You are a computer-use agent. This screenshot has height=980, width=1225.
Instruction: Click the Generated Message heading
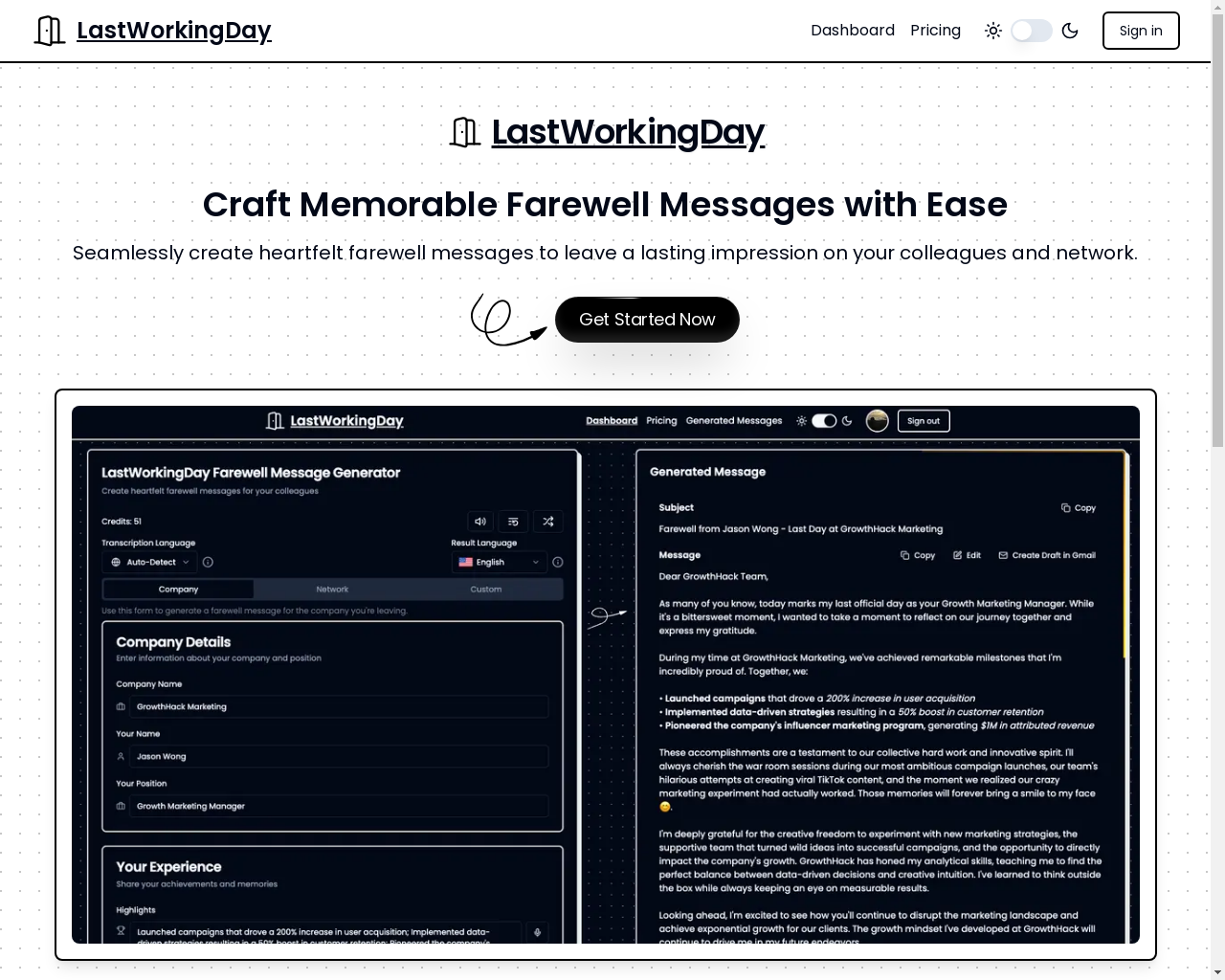point(707,472)
